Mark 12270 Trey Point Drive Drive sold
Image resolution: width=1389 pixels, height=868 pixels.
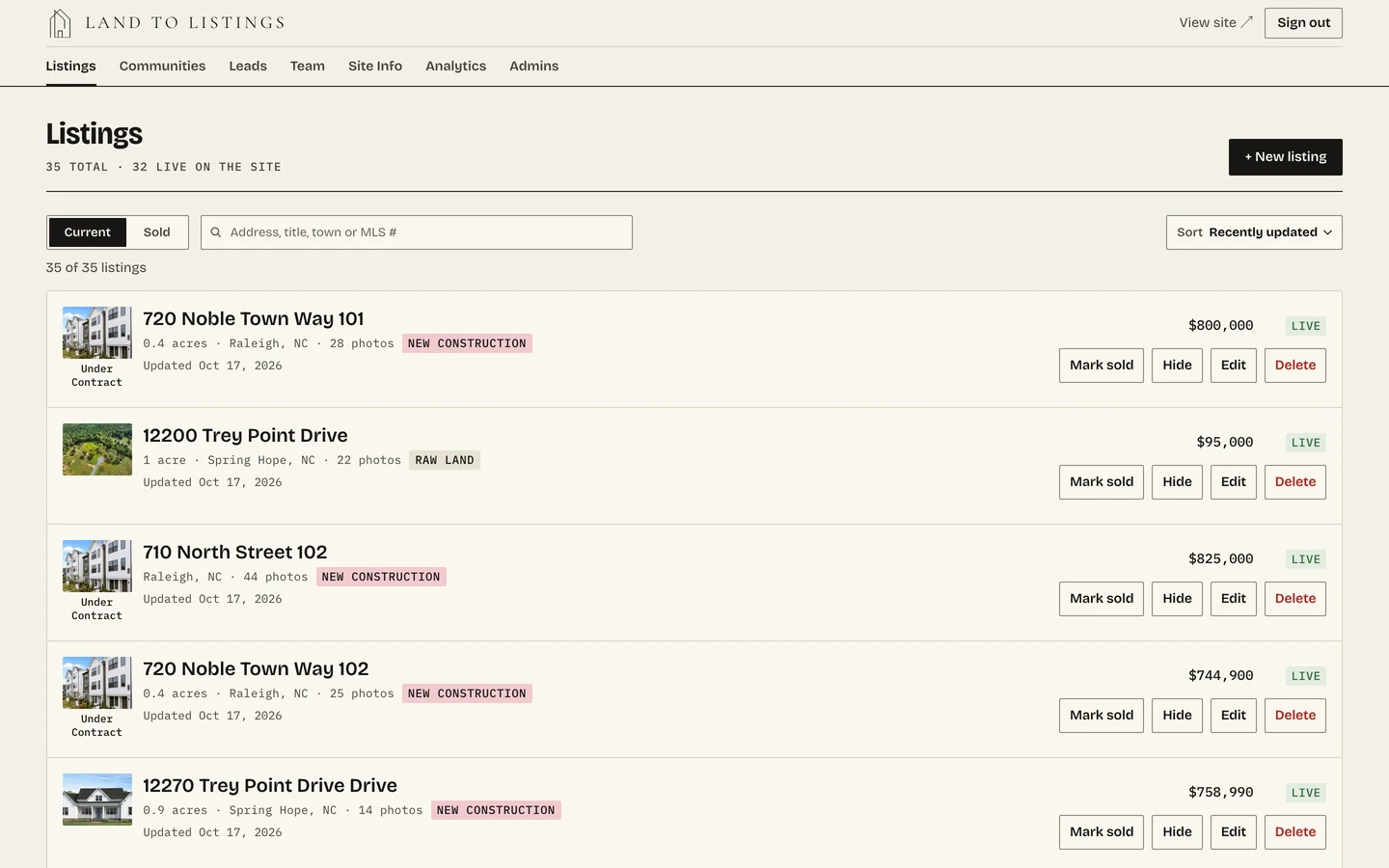pyautogui.click(x=1102, y=832)
